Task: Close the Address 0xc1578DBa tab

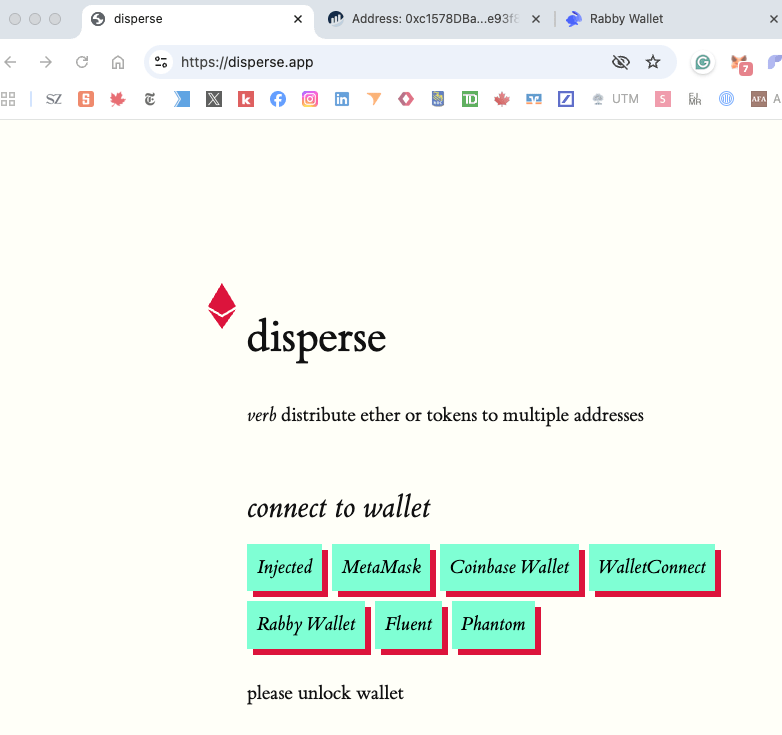Action: click(536, 19)
